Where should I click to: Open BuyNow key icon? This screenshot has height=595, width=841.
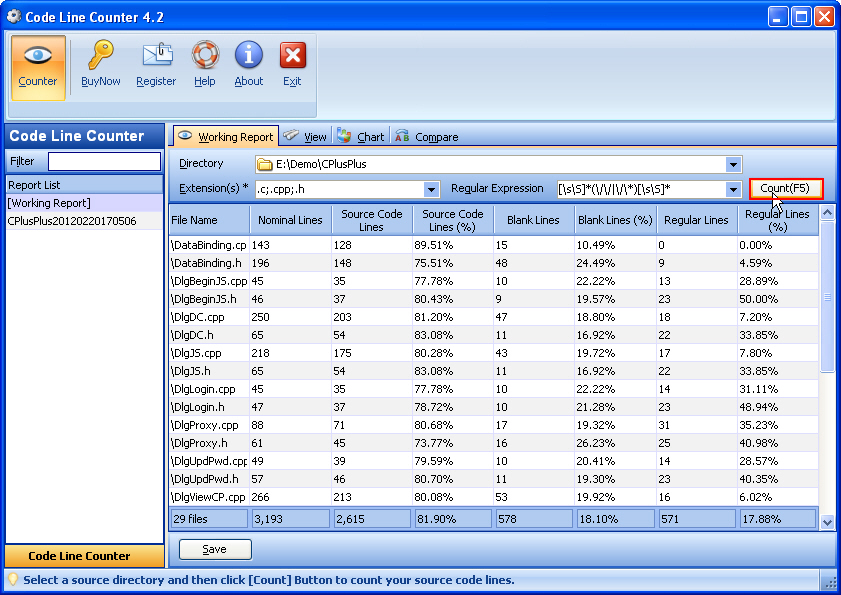coord(101,57)
